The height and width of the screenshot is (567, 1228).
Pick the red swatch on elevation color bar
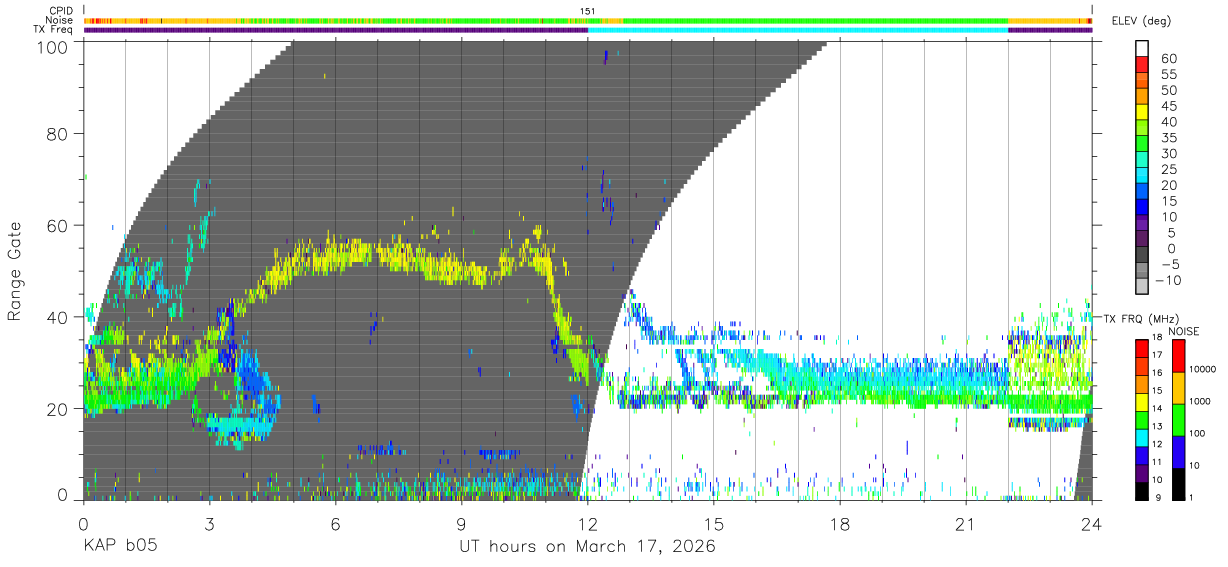point(1143,66)
